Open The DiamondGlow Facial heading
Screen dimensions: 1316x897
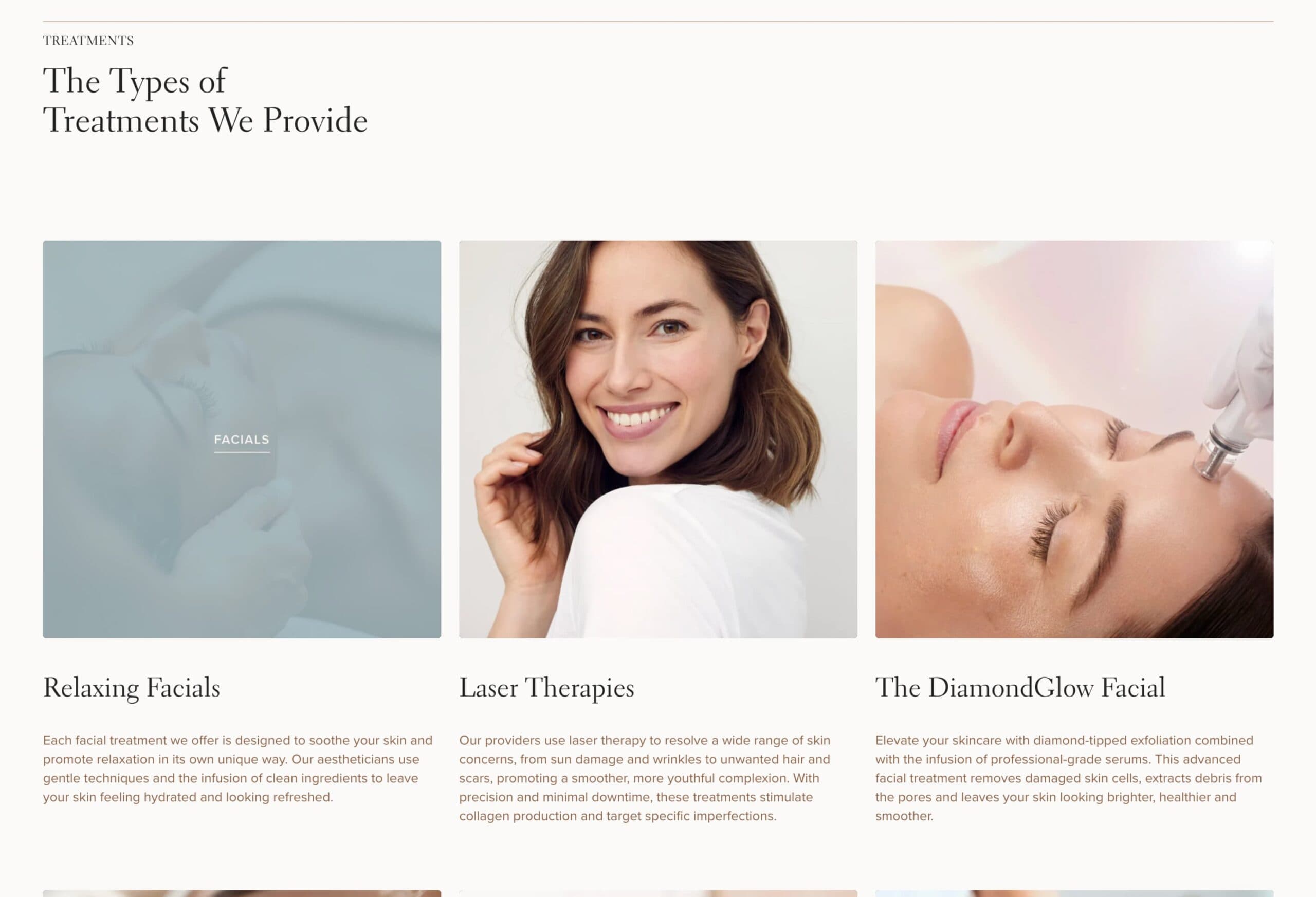point(1020,688)
